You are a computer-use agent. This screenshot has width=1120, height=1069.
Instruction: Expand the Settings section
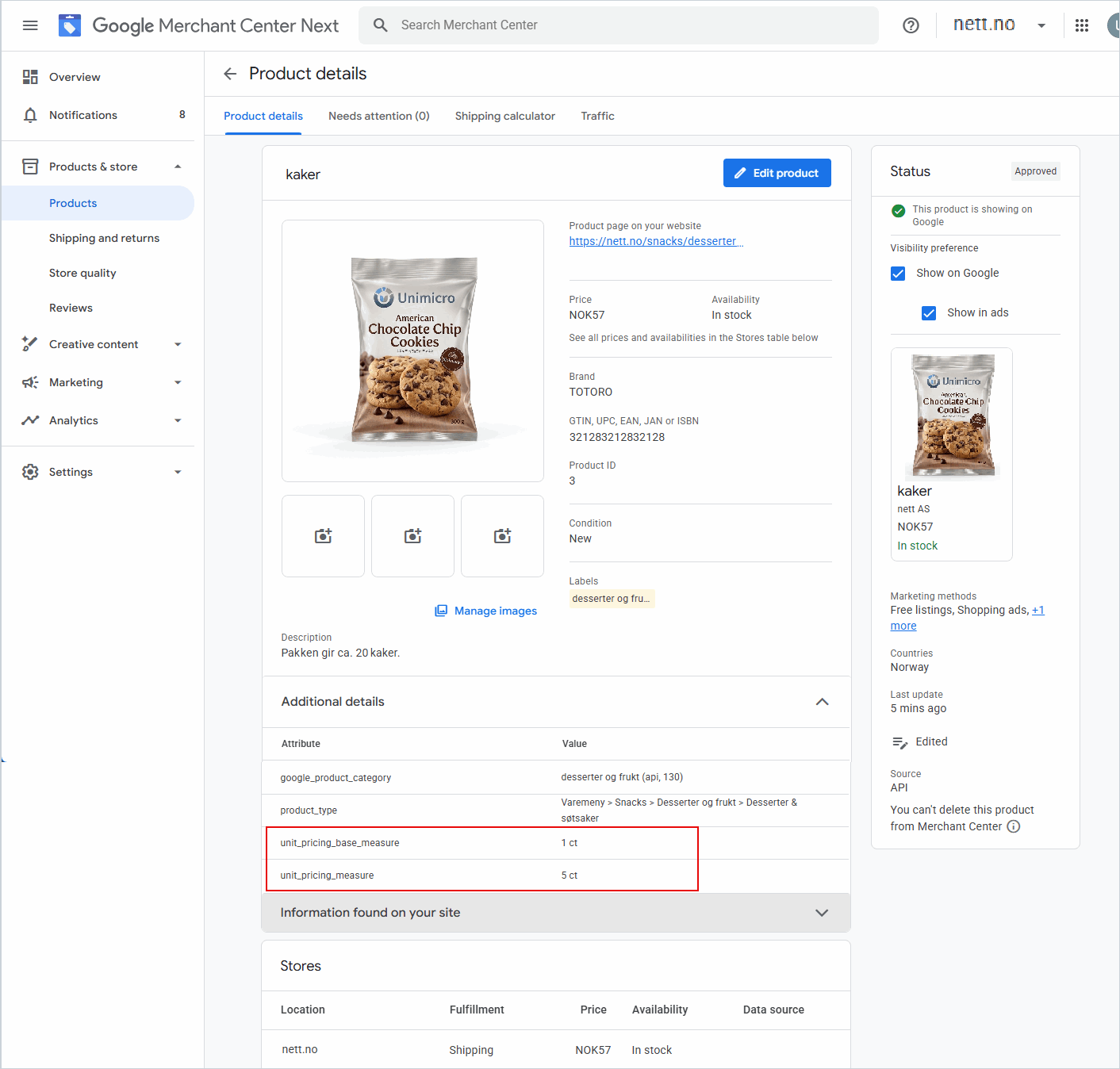coord(178,472)
